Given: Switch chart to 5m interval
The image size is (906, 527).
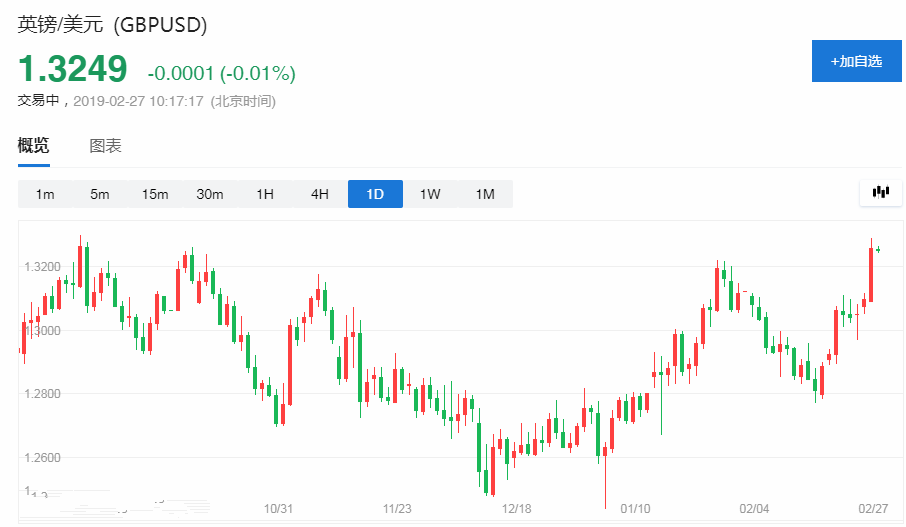Looking at the screenshot, I should click(100, 194).
